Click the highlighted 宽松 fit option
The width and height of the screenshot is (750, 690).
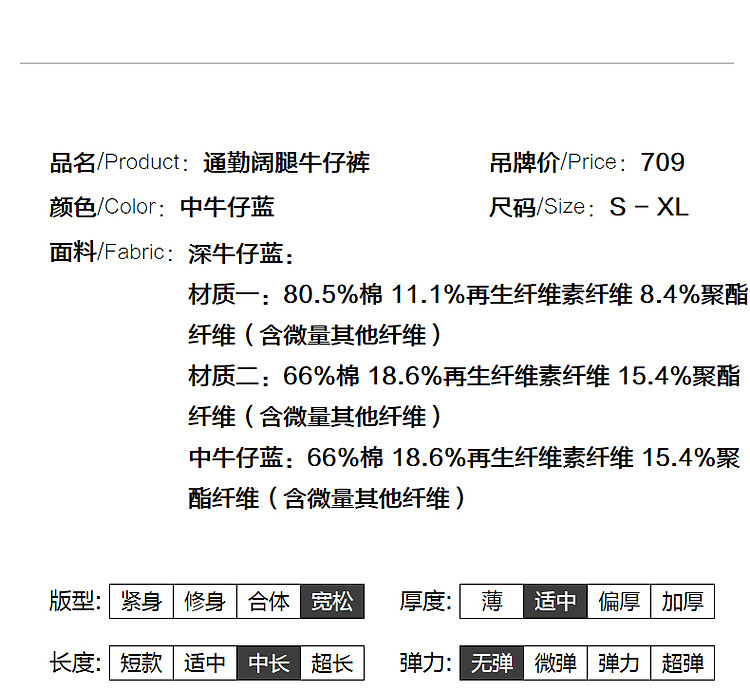tap(332, 601)
